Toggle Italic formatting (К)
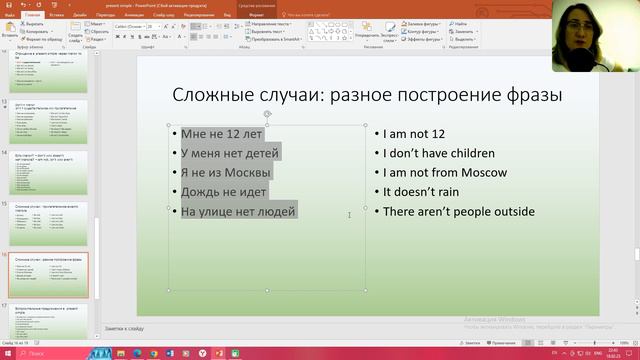This screenshot has height=360, width=640. click(x=125, y=37)
